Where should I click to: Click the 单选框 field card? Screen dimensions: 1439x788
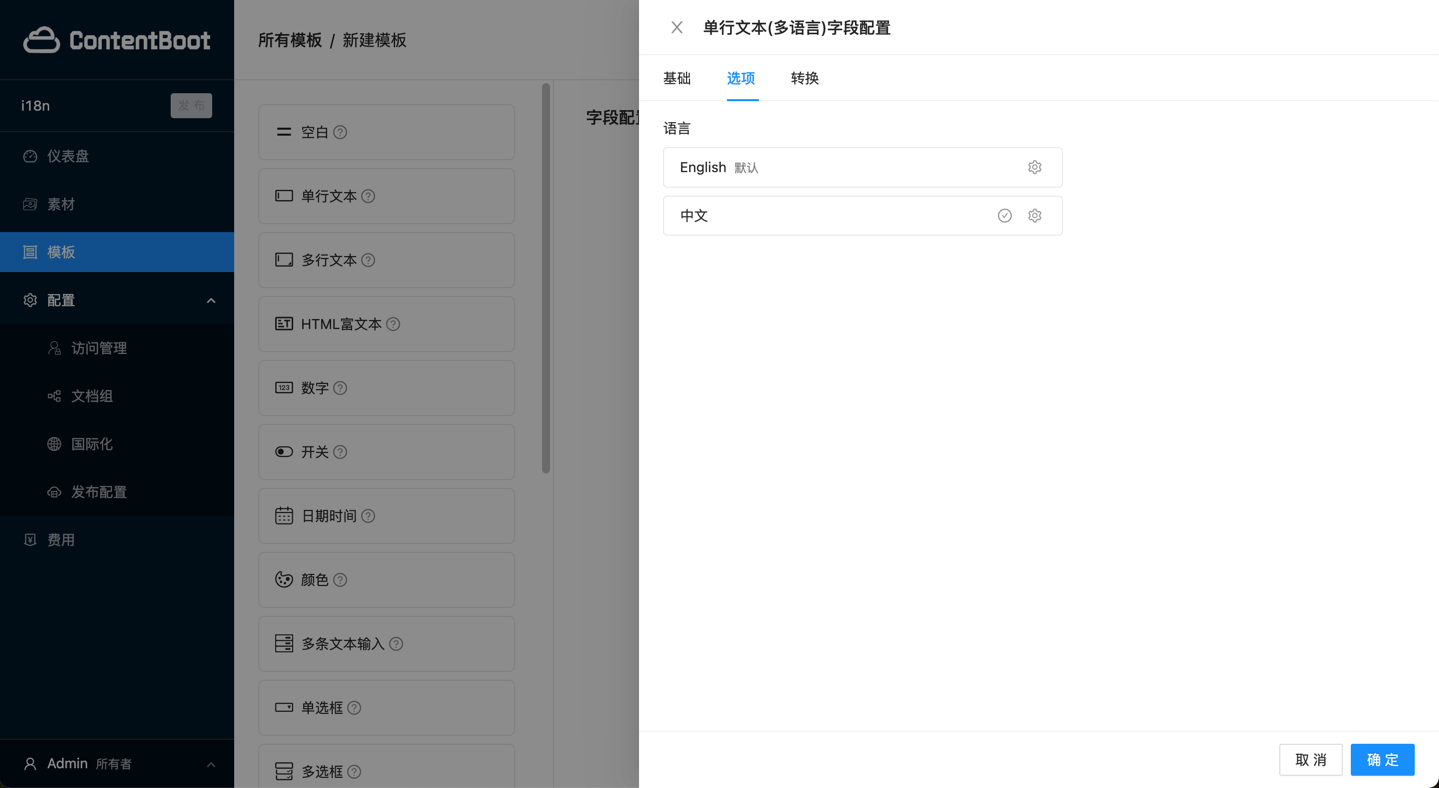click(x=386, y=708)
